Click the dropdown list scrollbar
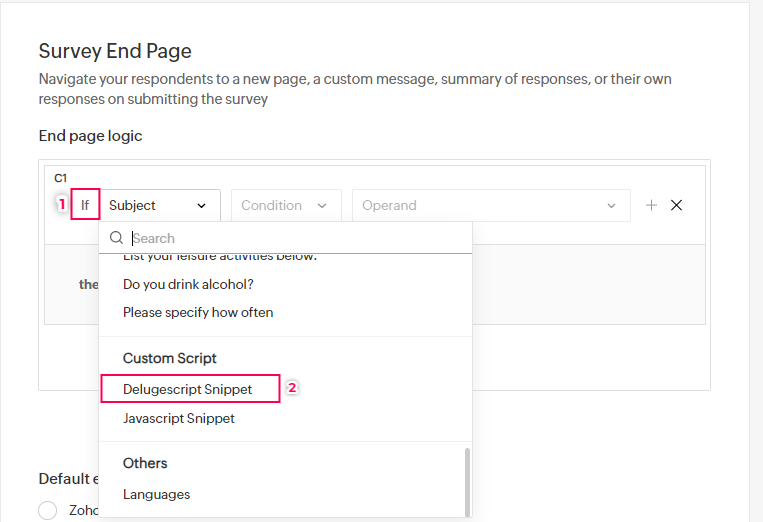Screen dimensions: 763x522 (x=466, y=480)
